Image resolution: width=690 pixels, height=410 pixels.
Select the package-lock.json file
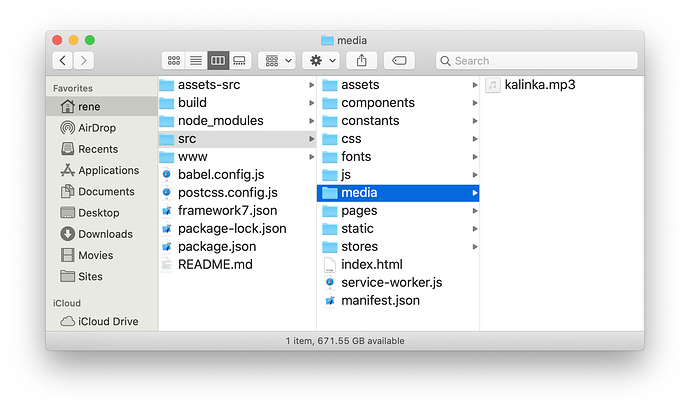[x=237, y=228]
